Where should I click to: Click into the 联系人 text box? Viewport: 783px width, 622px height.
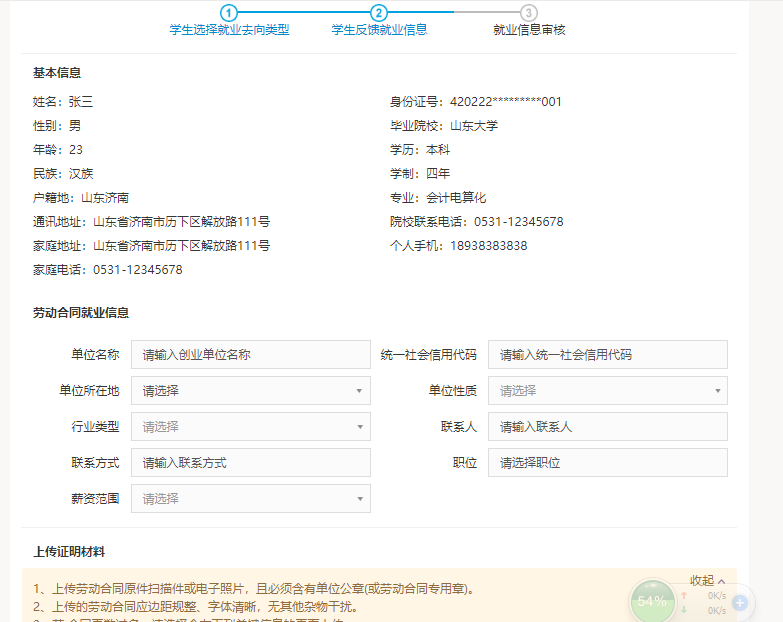[607, 427]
